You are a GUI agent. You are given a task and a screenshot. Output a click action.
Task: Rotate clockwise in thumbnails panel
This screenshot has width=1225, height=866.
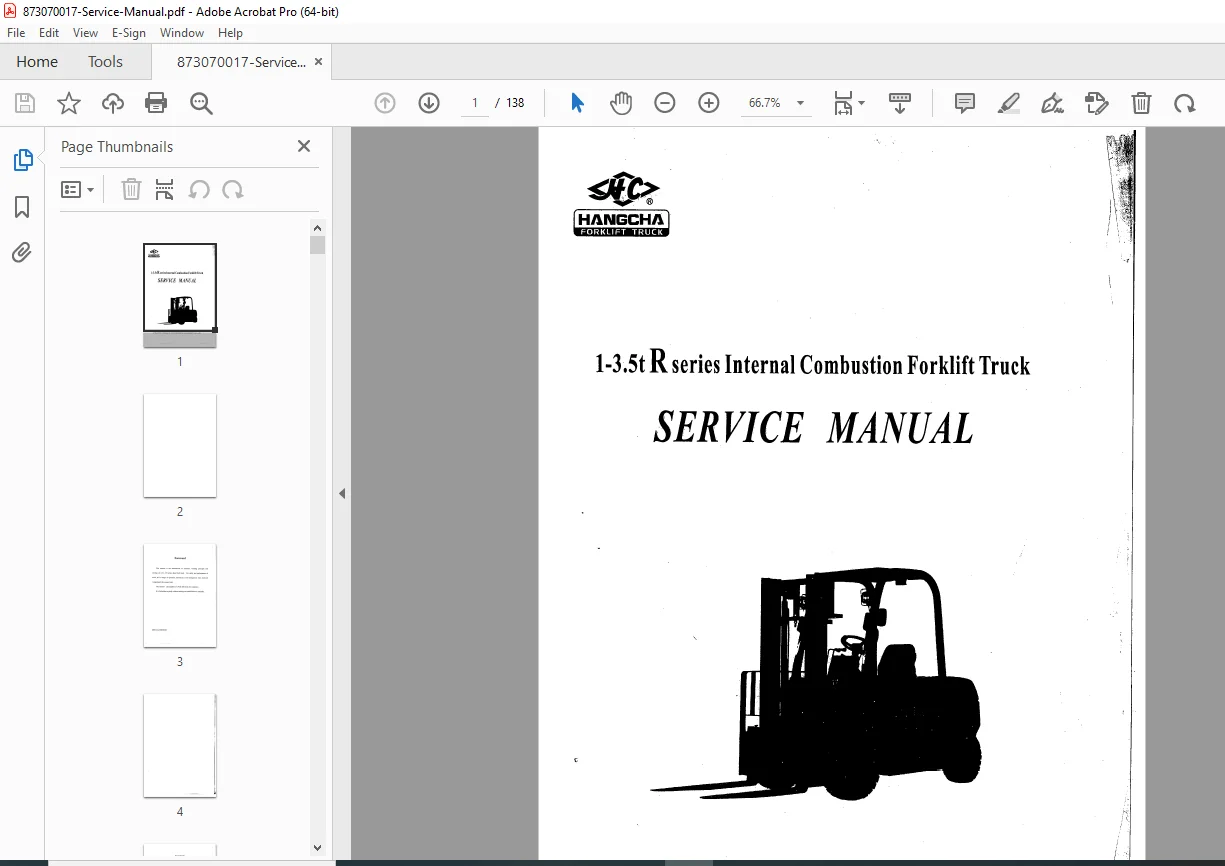click(233, 190)
